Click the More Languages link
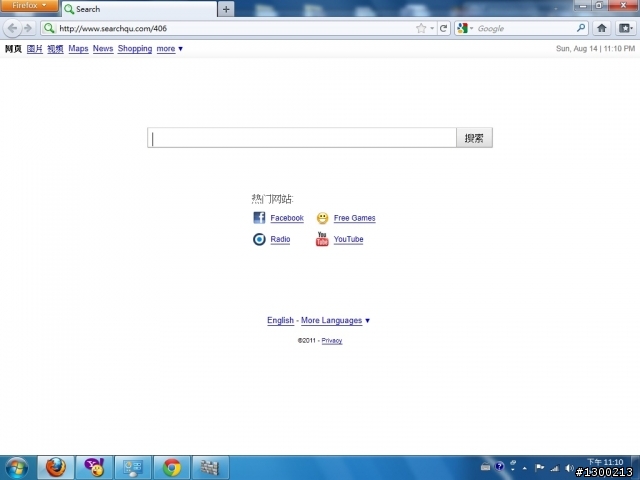 (331, 320)
